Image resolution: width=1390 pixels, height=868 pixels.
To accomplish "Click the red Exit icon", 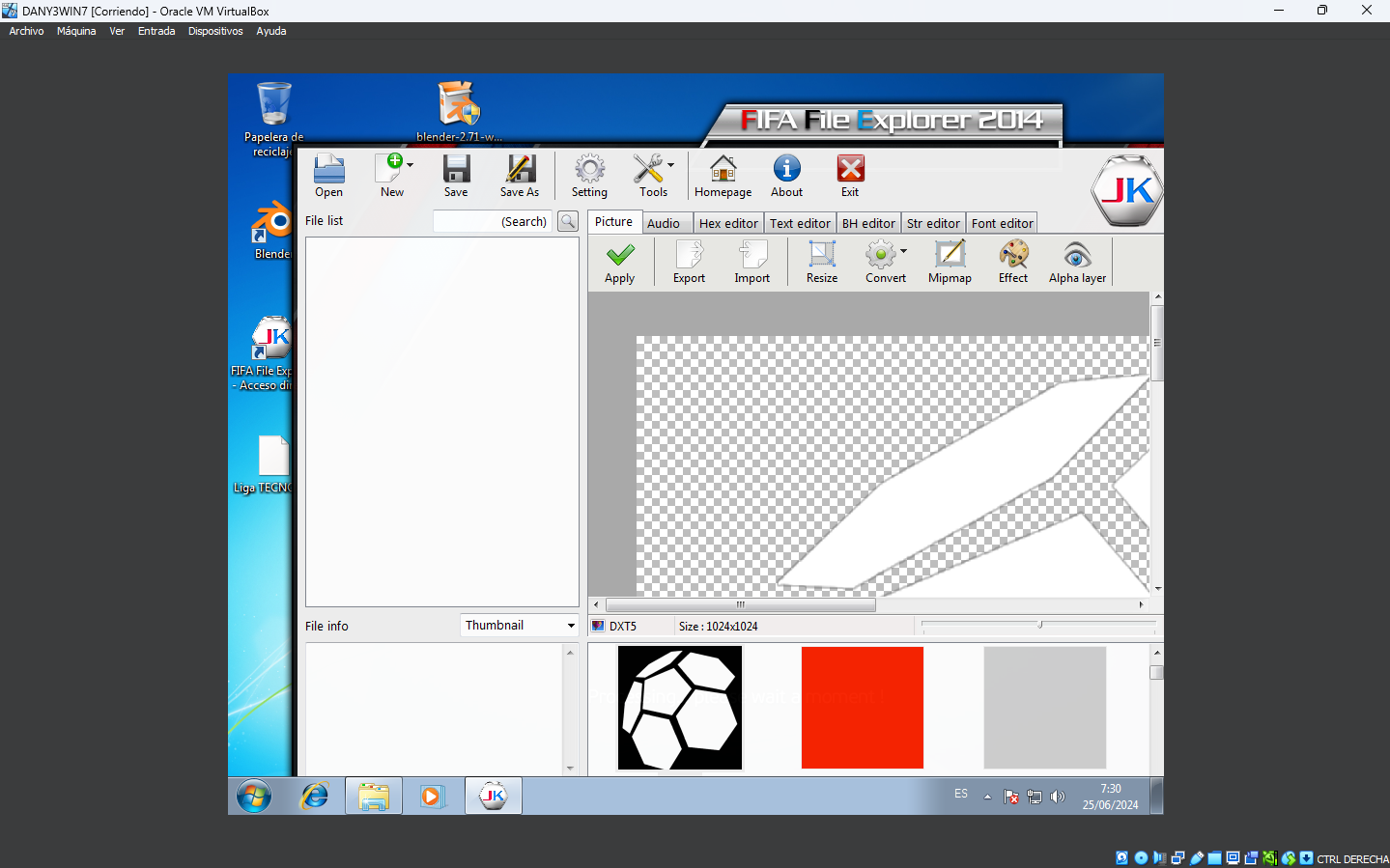I will point(850,169).
